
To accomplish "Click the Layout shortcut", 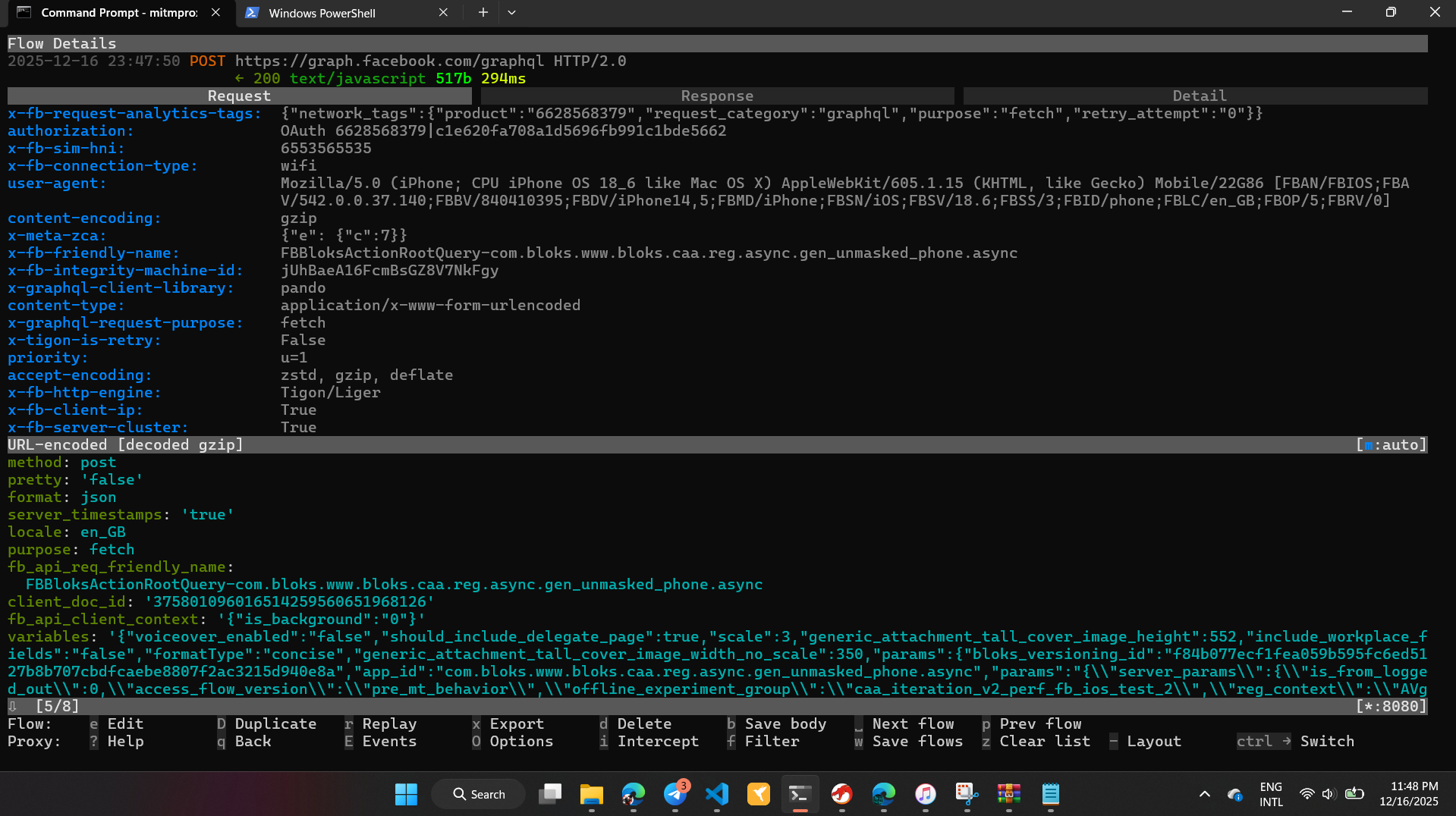I will point(1146,741).
